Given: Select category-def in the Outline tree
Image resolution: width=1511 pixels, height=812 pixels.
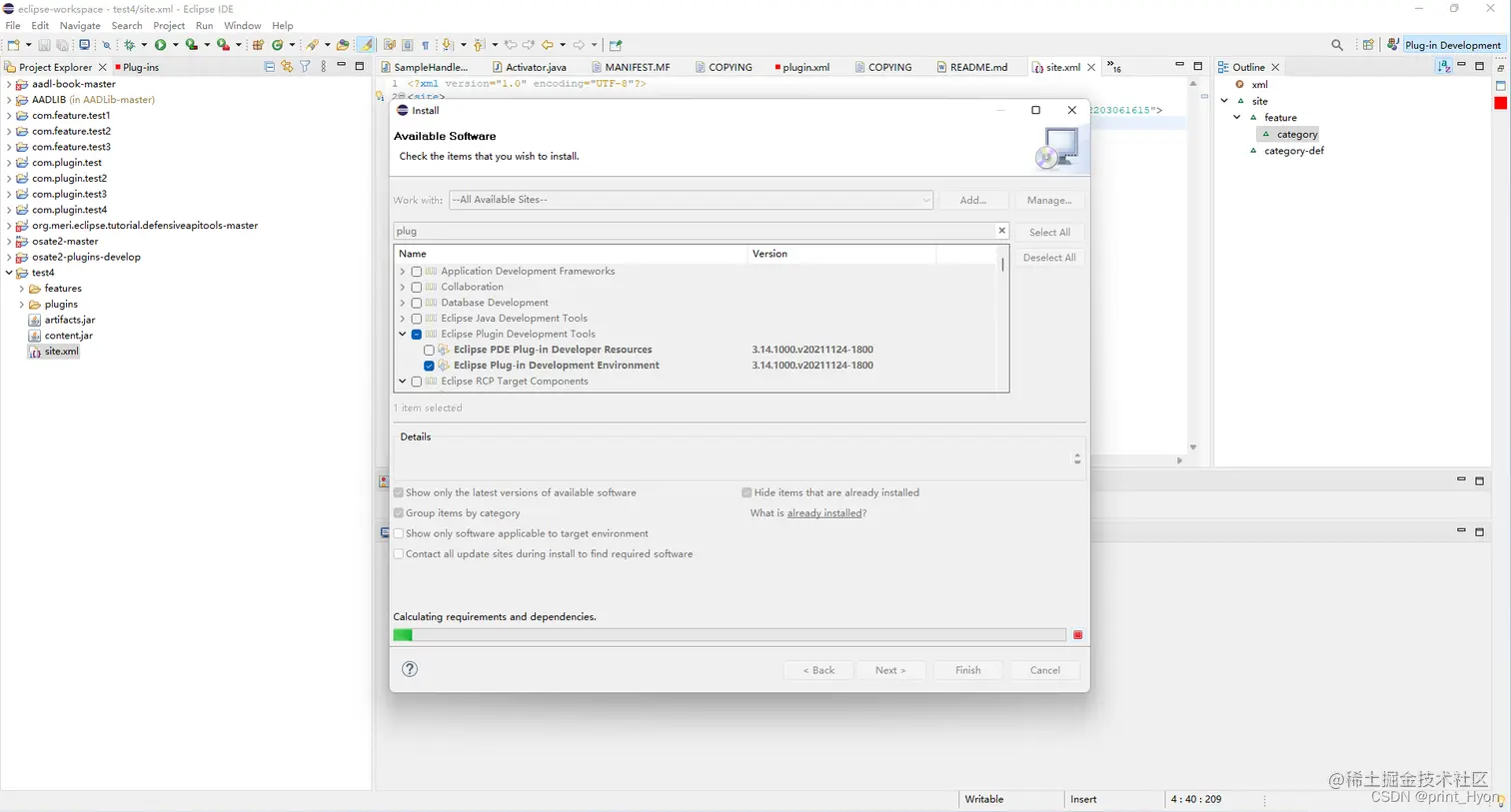Looking at the screenshot, I should point(1293,151).
